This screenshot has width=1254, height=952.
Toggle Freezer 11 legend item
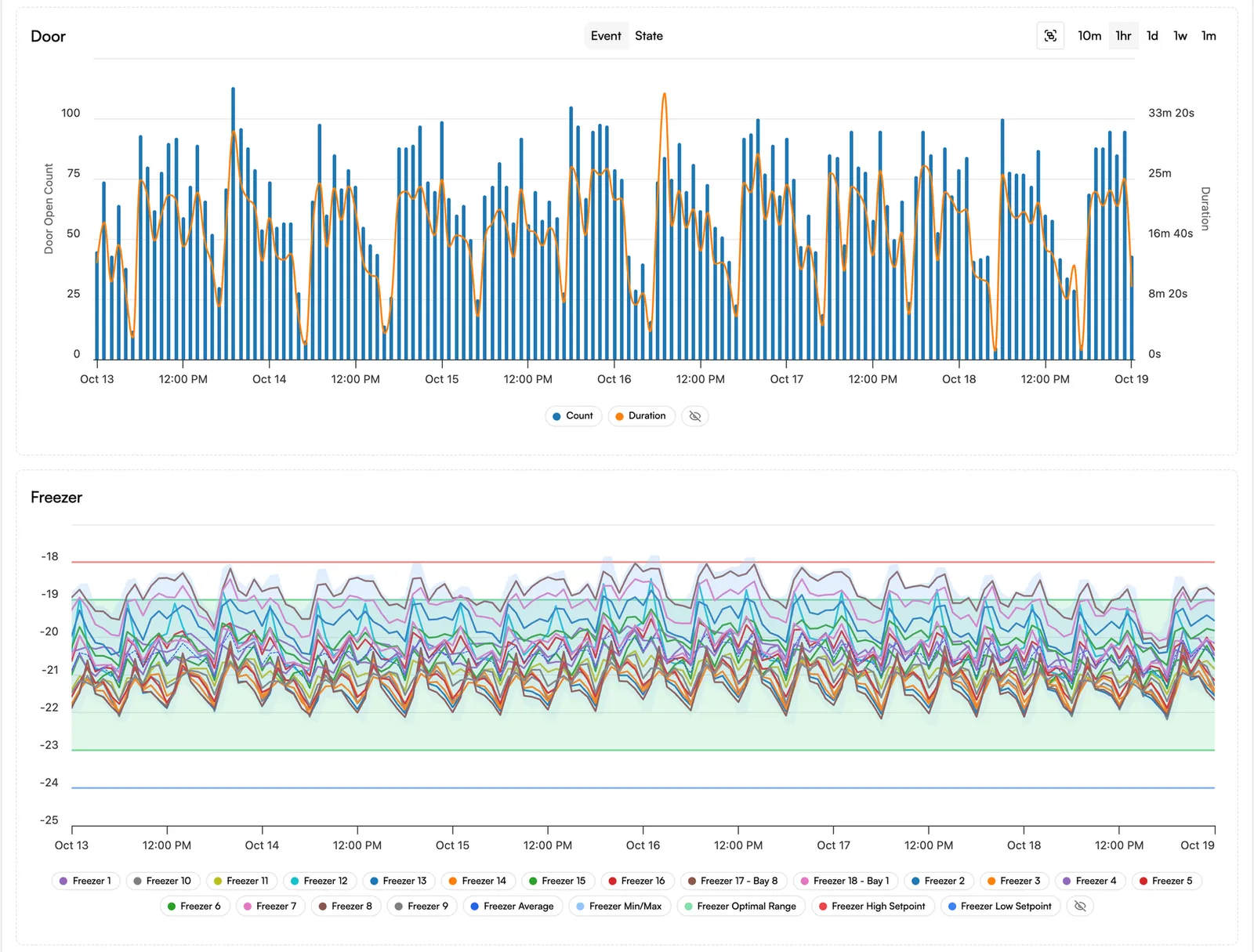[241, 881]
